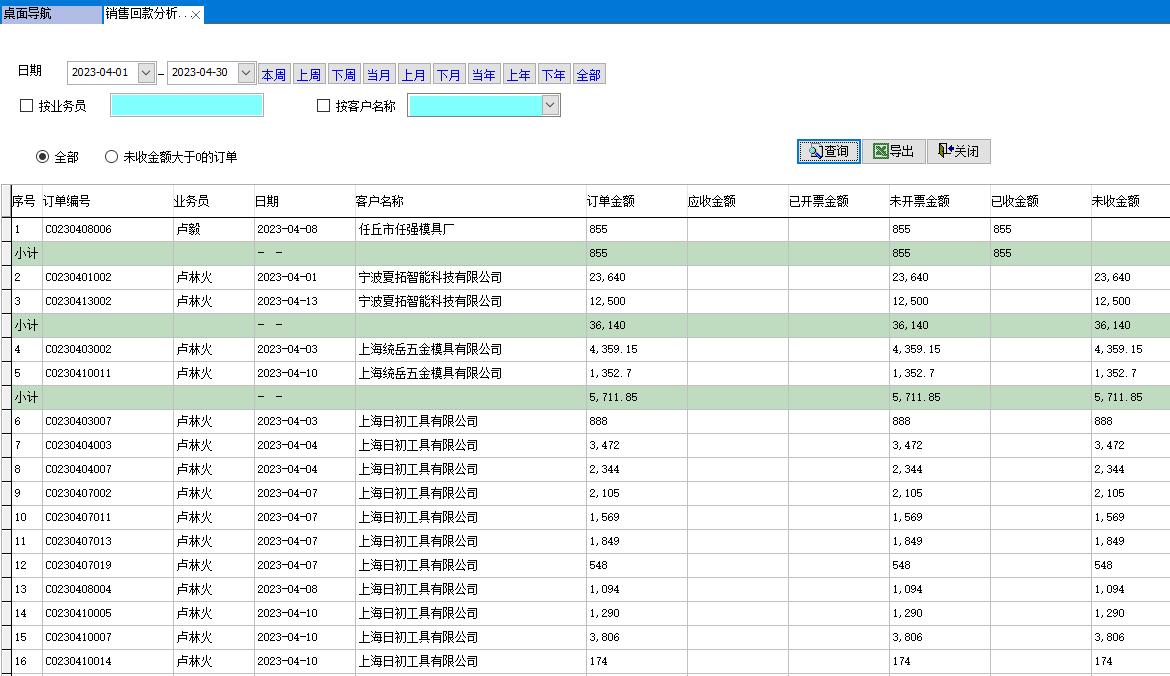Click the 业务员 text input field
Viewport: 1170px width, 676px height.
[x=187, y=104]
